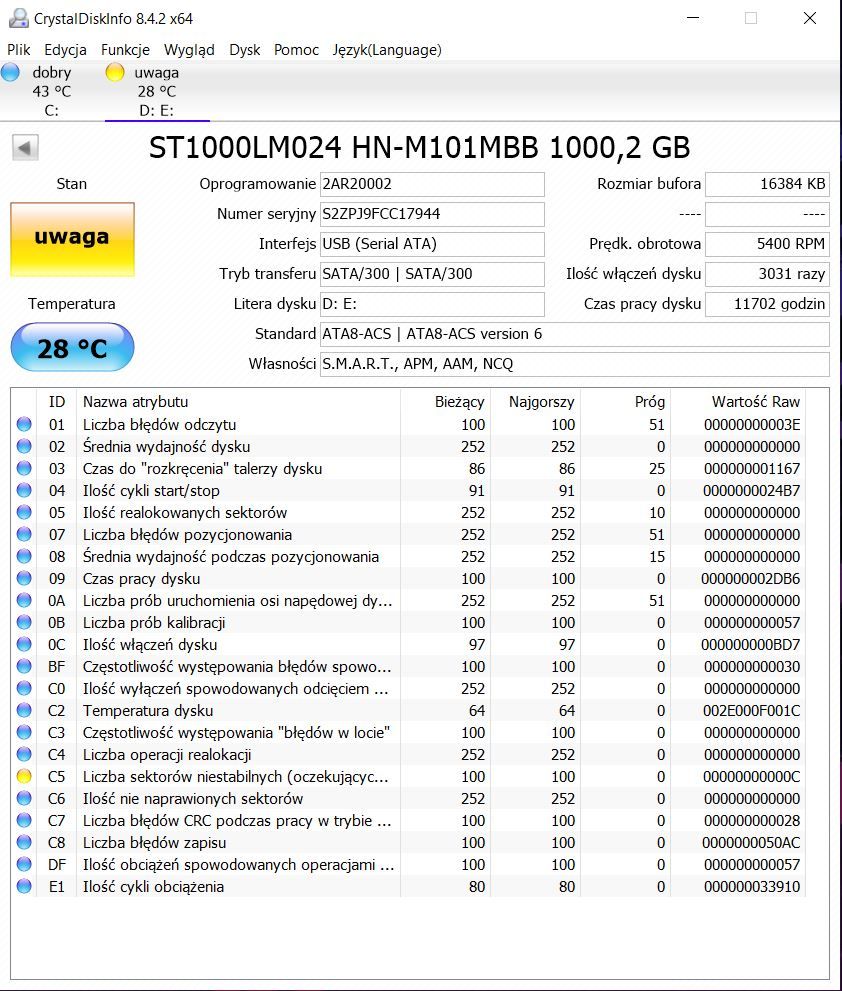Open the Język(Language) menu
Screen dimensions: 842x991
(387, 50)
